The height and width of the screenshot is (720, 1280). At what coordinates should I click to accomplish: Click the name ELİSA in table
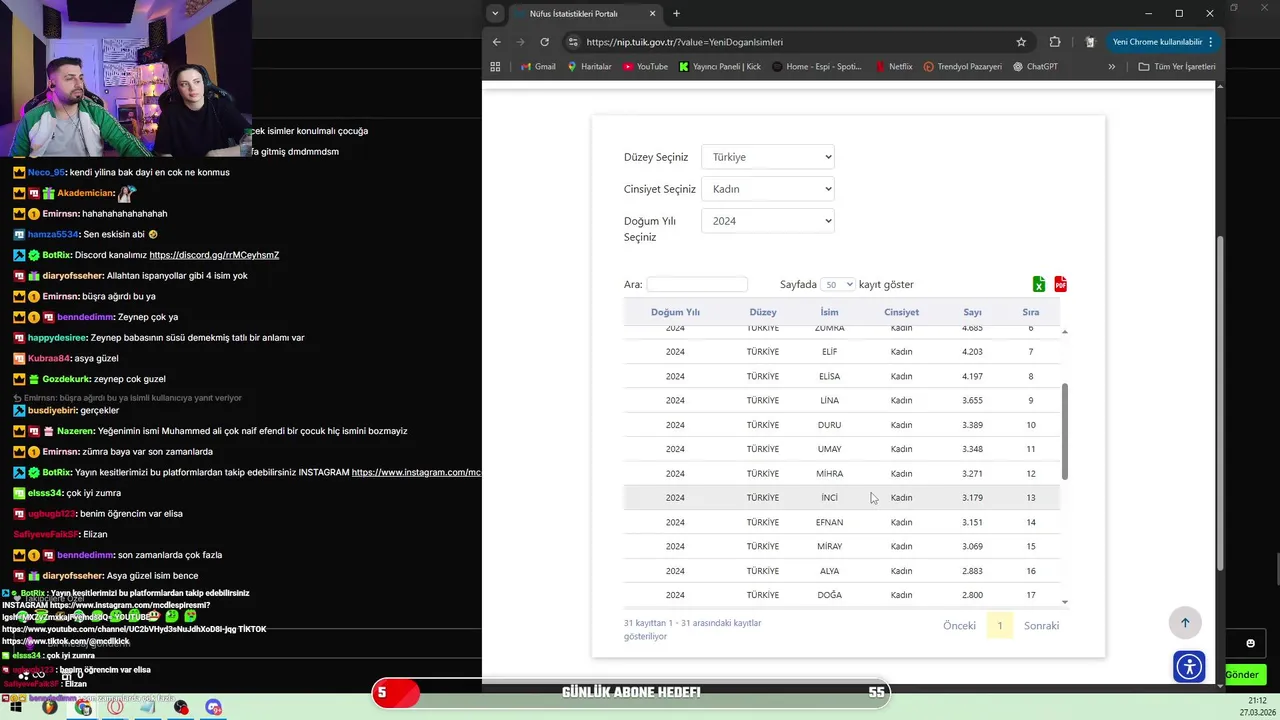(x=829, y=377)
